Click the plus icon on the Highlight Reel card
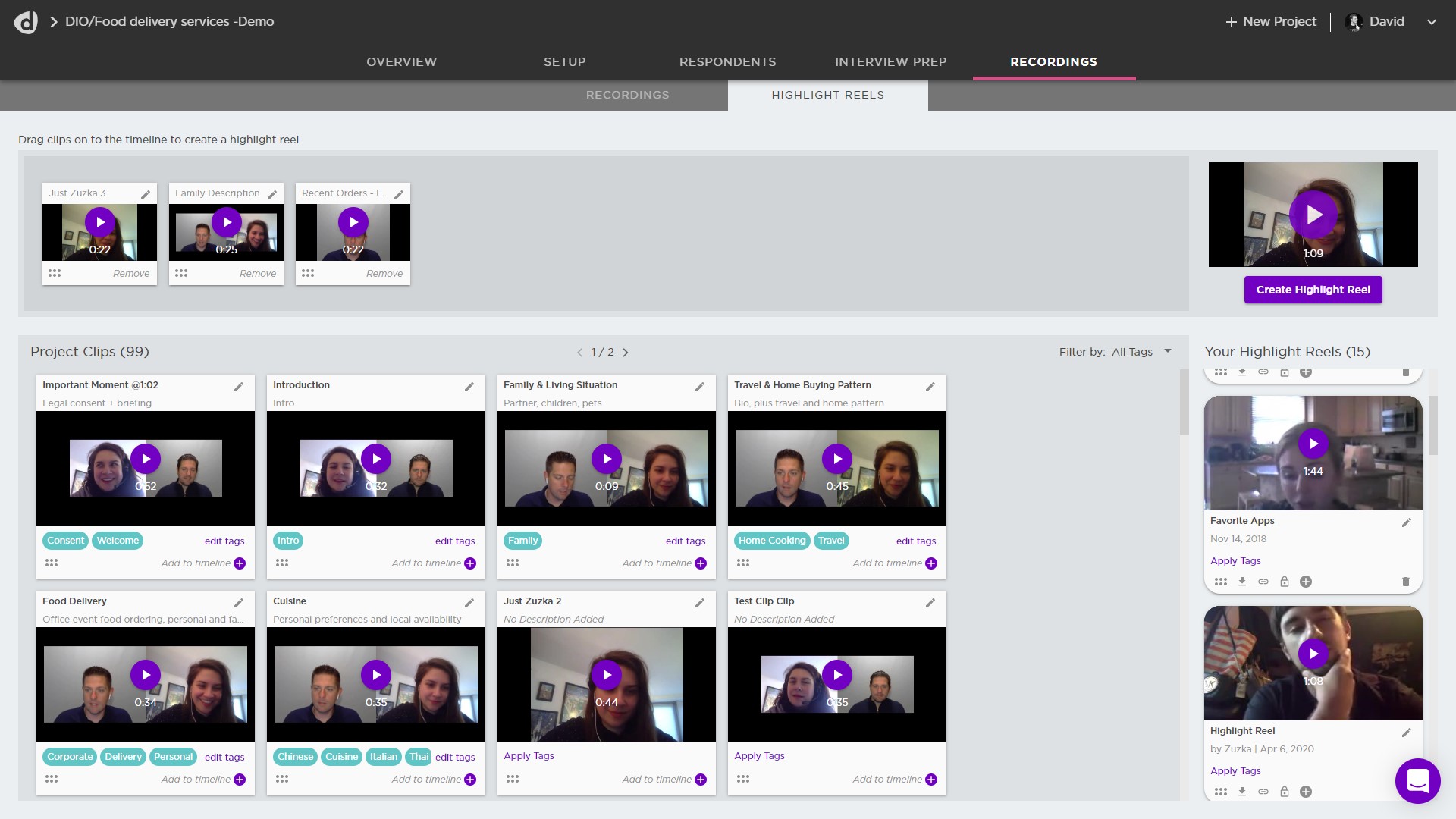The image size is (1456, 819). [x=1306, y=791]
